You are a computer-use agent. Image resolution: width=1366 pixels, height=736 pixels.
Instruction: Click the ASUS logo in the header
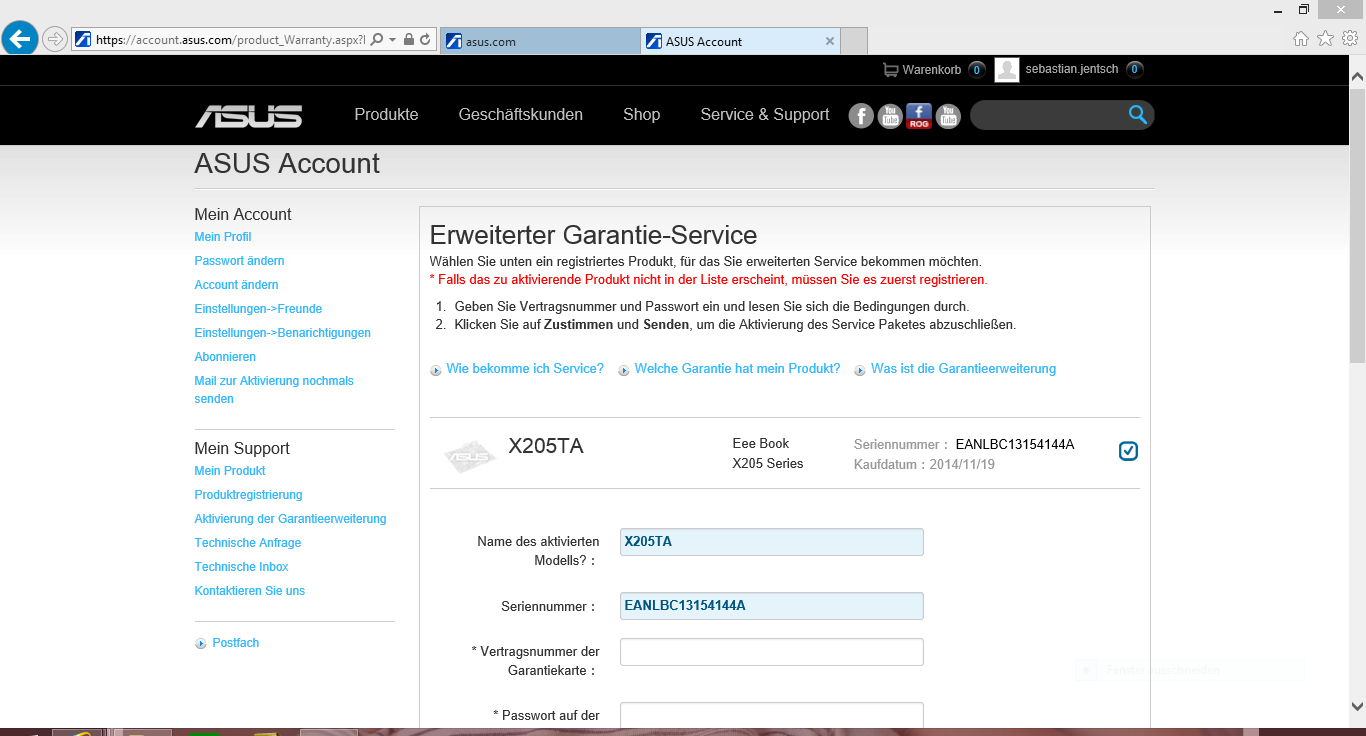pyautogui.click(x=248, y=116)
